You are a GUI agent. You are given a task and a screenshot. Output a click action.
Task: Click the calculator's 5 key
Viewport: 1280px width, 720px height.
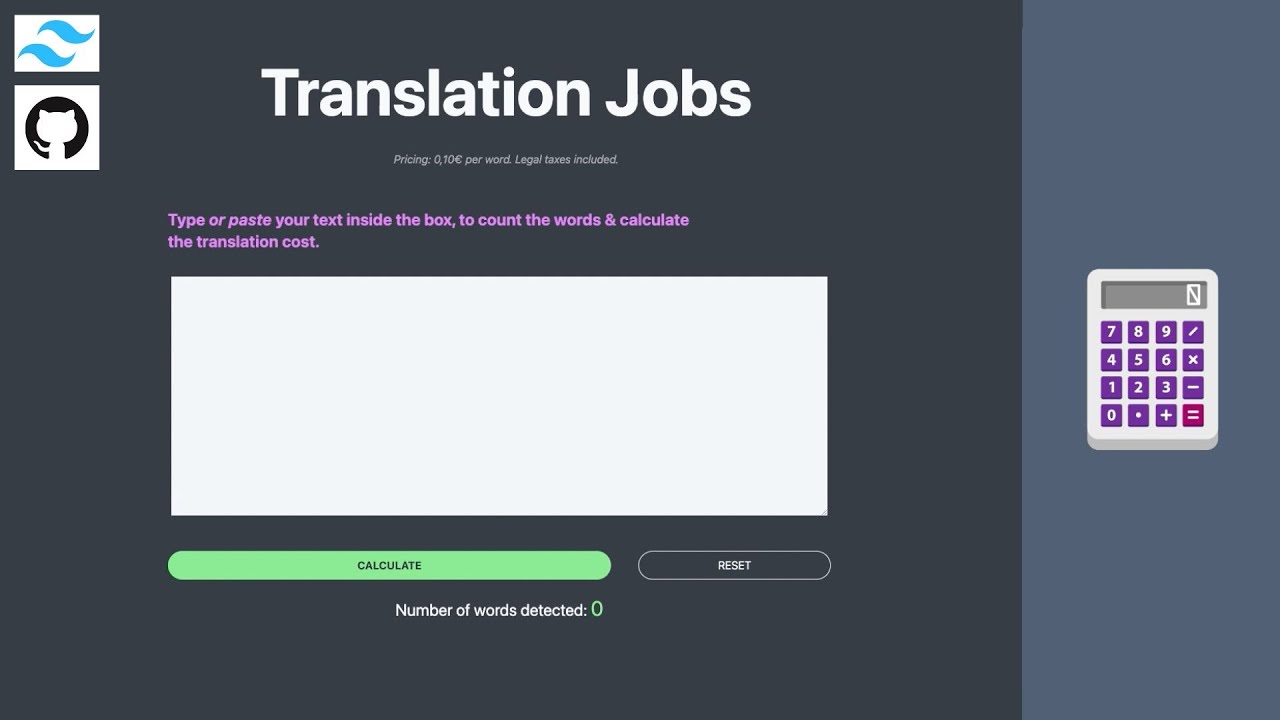(1138, 360)
